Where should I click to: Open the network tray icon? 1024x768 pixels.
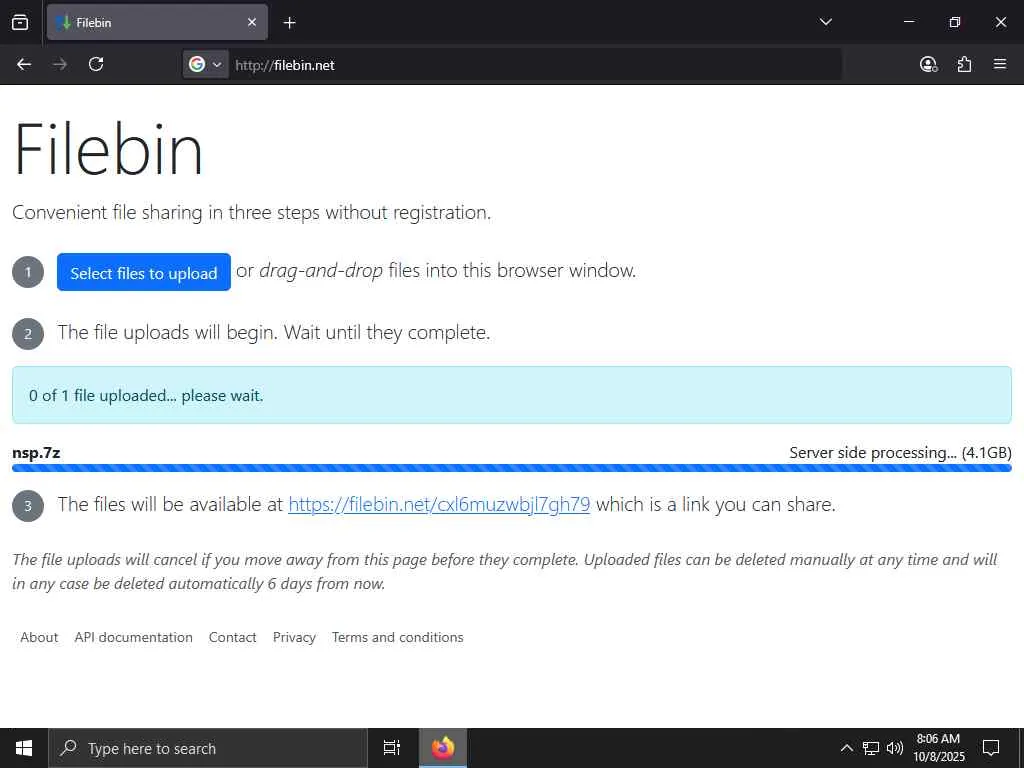pos(871,748)
